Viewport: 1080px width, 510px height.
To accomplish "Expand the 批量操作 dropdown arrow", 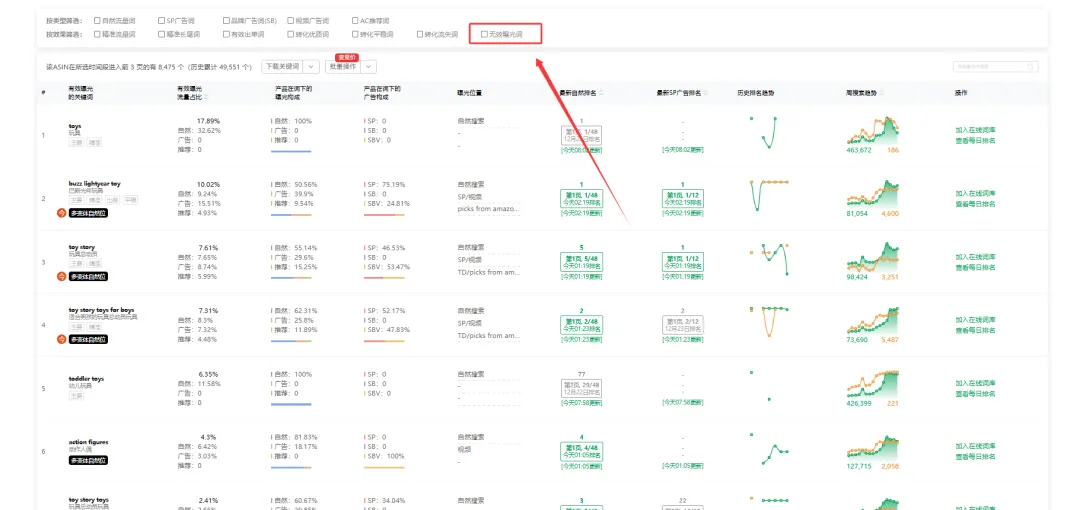I will [368, 67].
